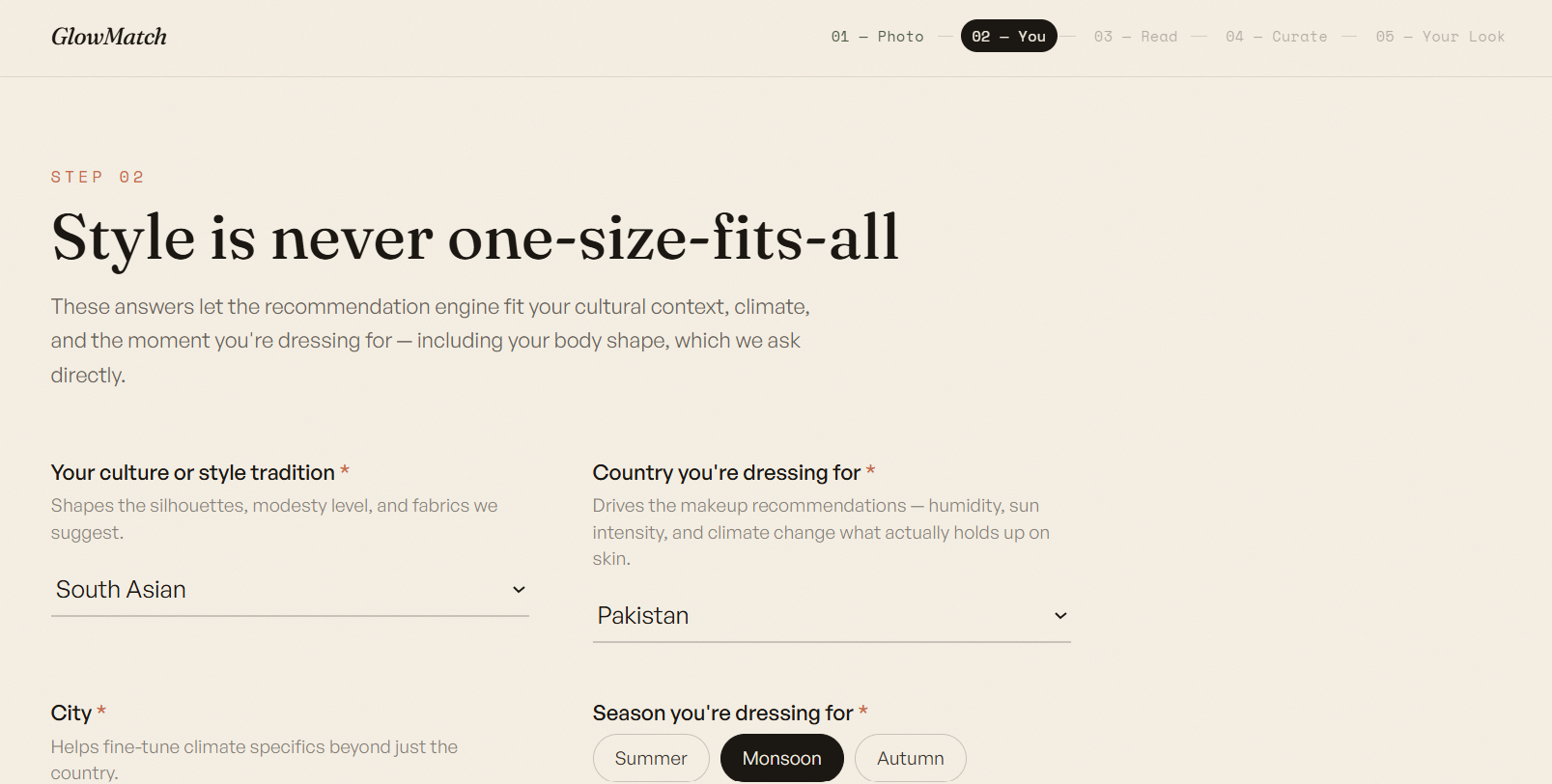The width and height of the screenshot is (1552, 784).
Task: Open the Pakistan country select
Action: (832, 616)
